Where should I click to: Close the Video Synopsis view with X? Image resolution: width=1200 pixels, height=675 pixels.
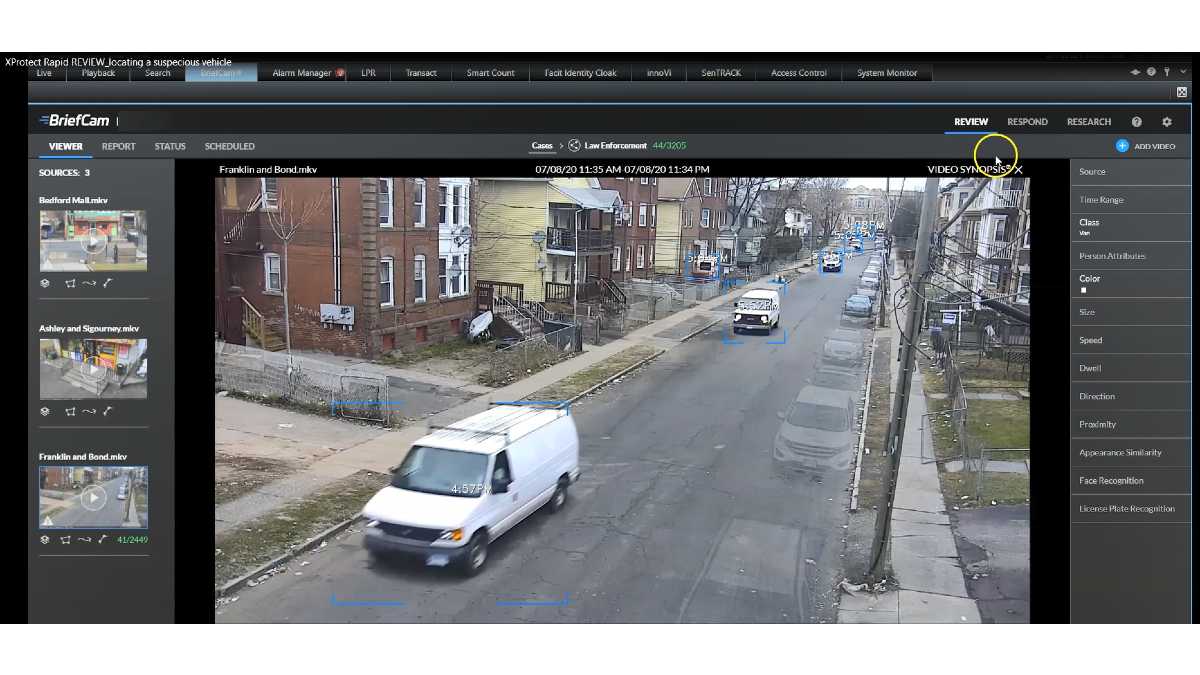point(1018,169)
